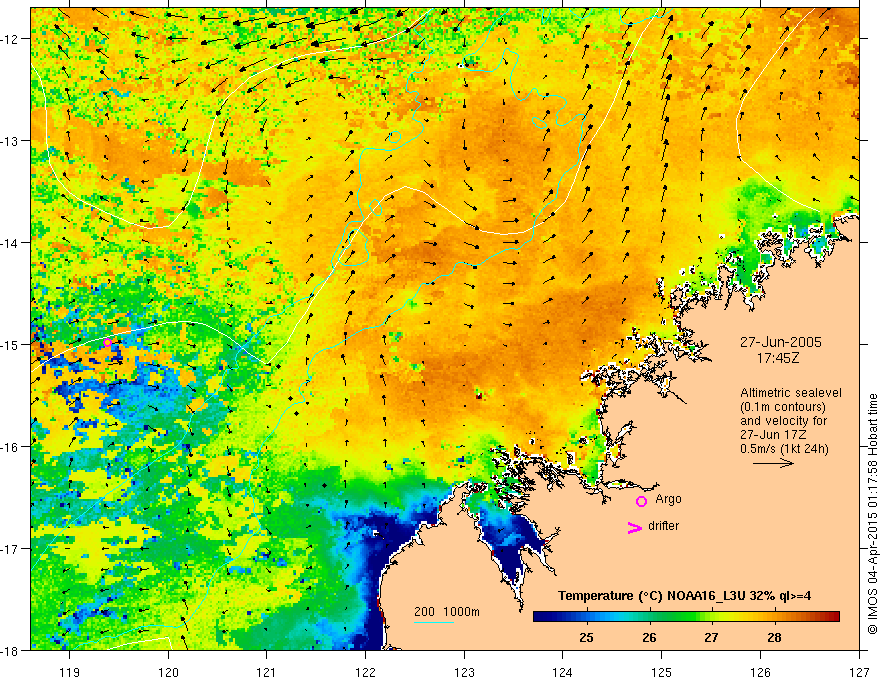Click the magenta drifter legend symbol

pos(634,527)
